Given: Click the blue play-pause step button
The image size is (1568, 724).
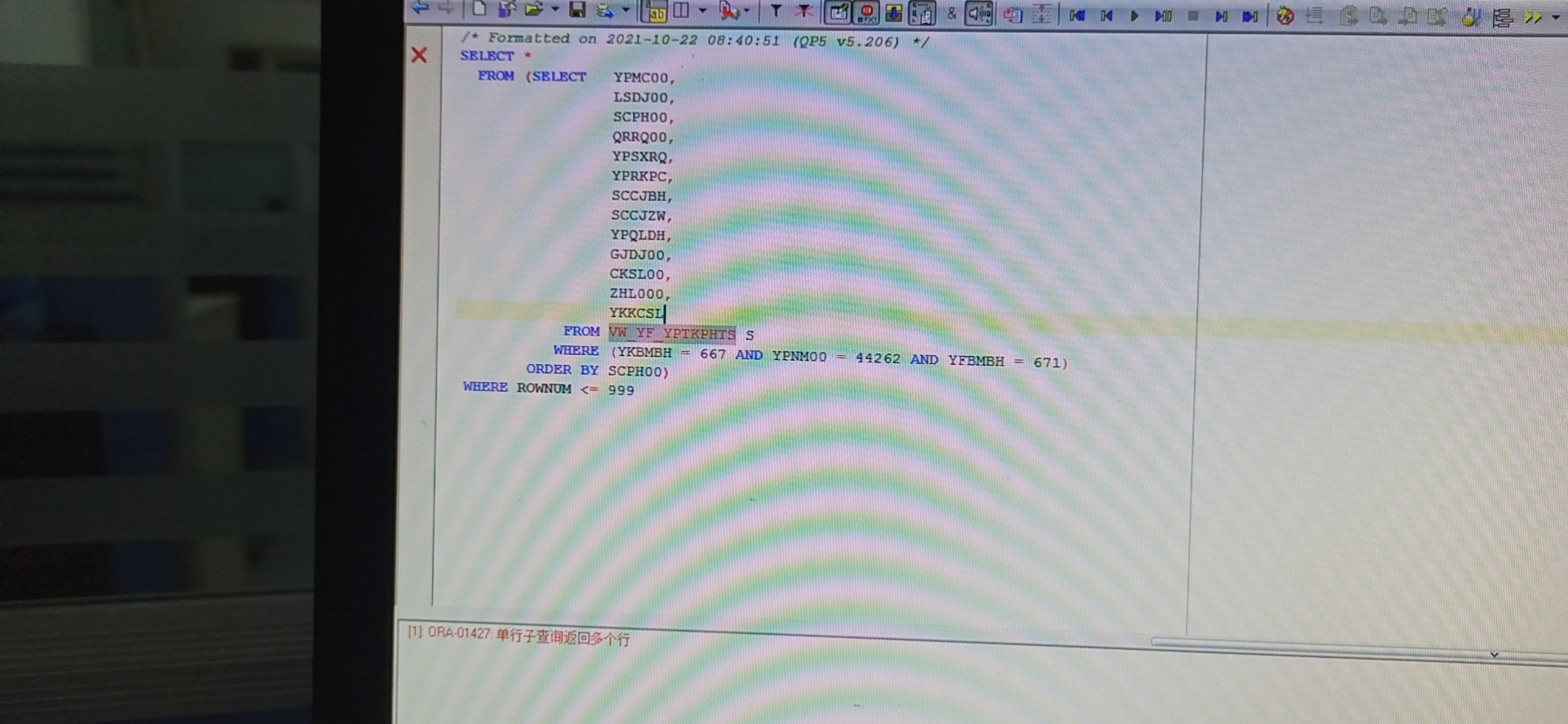Looking at the screenshot, I should pos(1163,16).
